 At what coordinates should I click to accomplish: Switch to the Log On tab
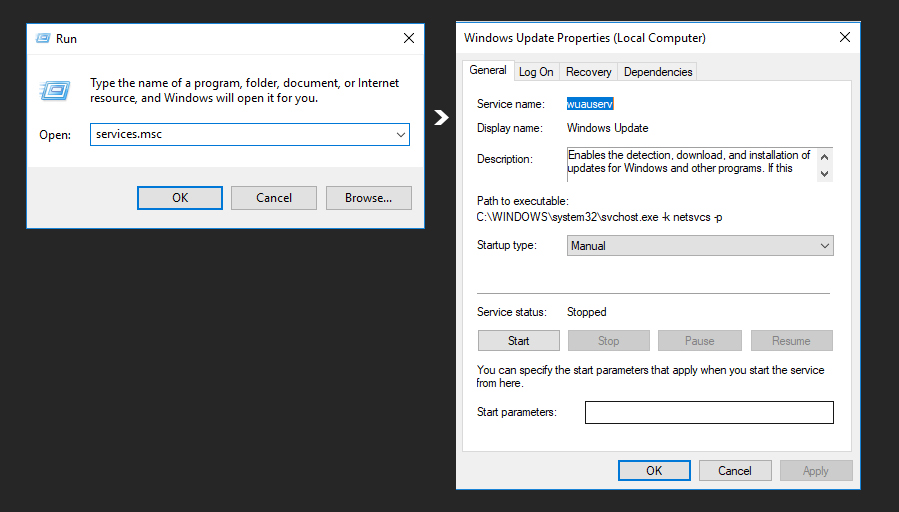point(536,72)
